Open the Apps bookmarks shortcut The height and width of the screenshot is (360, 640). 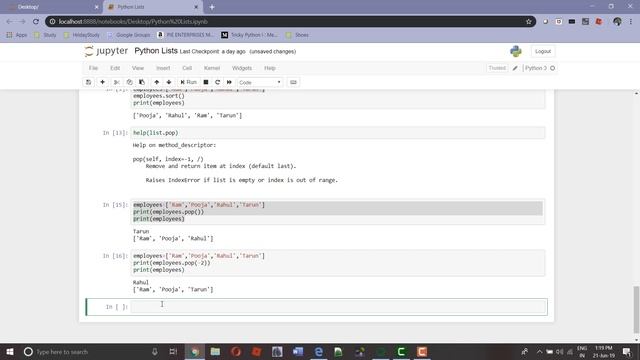point(17,35)
